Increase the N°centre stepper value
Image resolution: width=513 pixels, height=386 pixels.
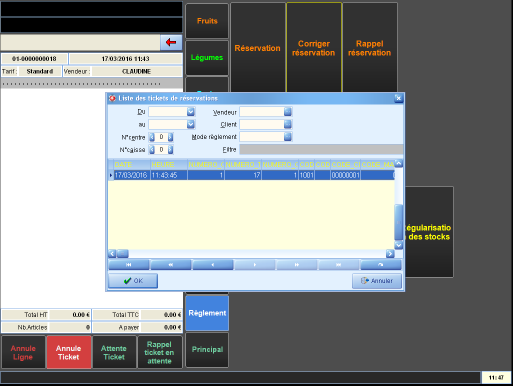pos(170,137)
